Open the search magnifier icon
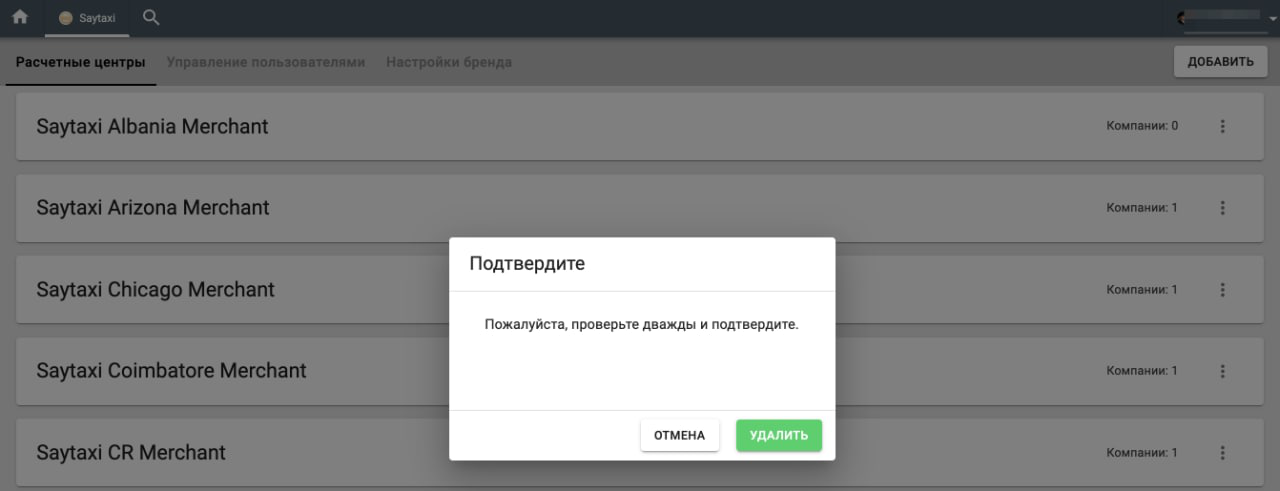This screenshot has width=1280, height=491. tap(151, 17)
